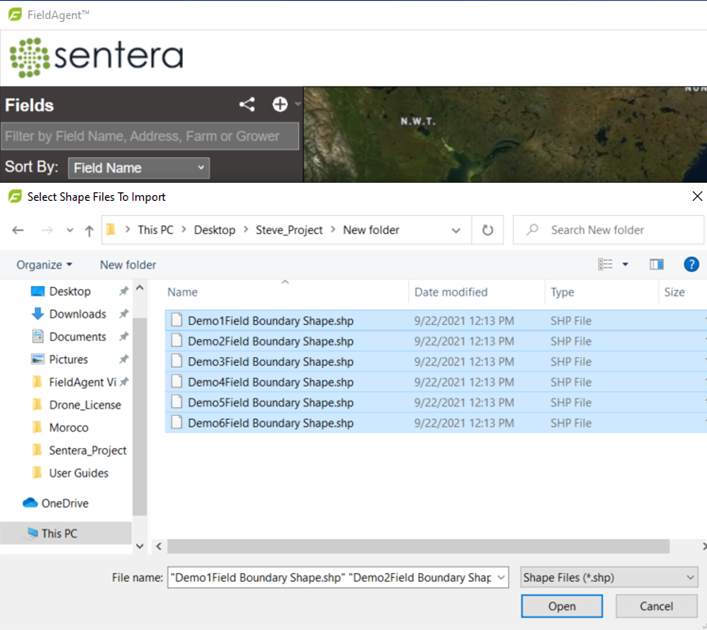
Task: Click the share icon in Fields panel
Action: point(247,105)
